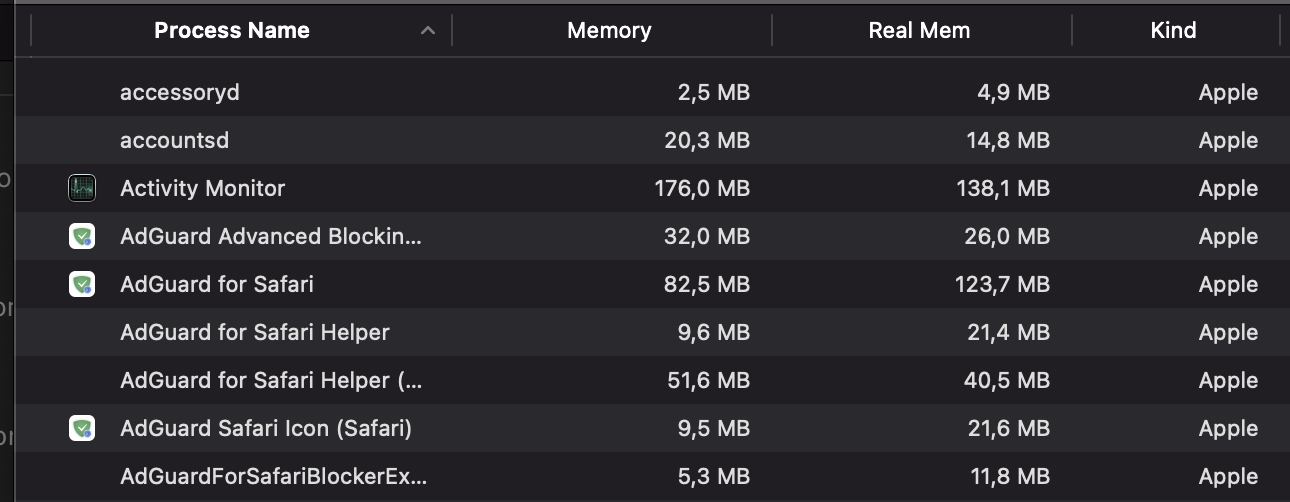Click the 51,6 MB memory value
This screenshot has width=1290, height=502.
[x=708, y=381]
